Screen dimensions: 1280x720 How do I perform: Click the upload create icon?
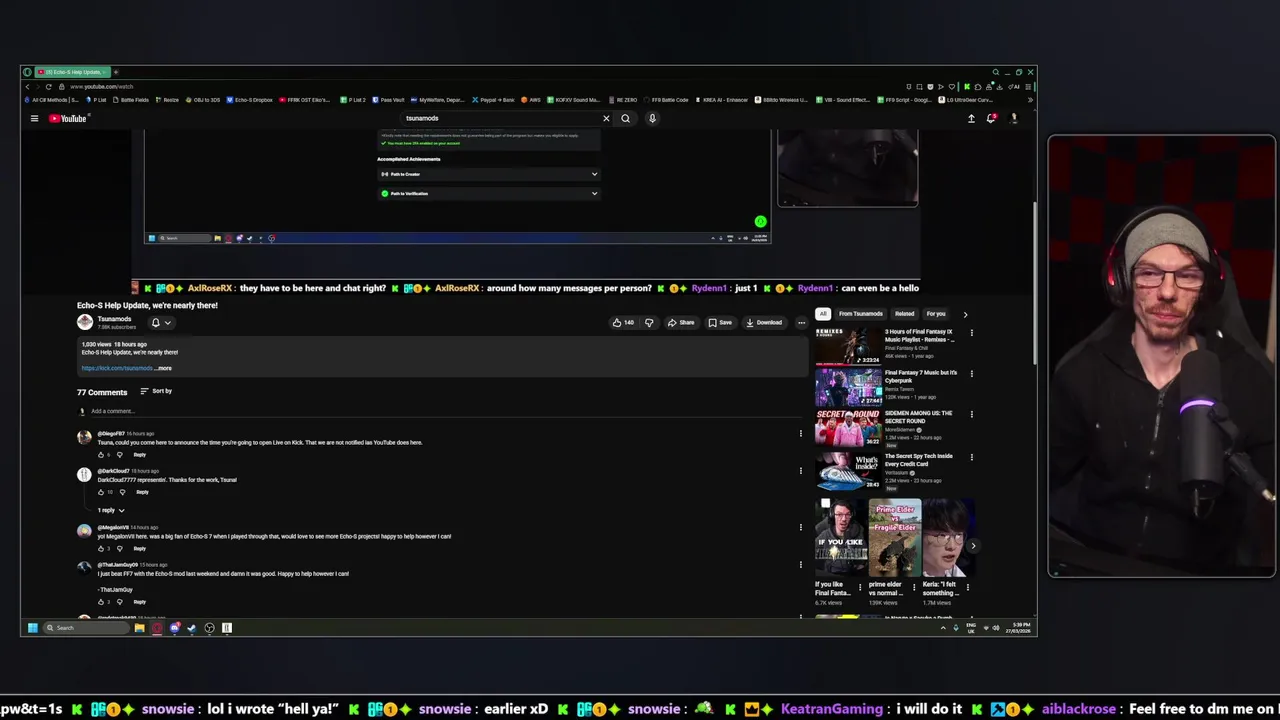(971, 118)
